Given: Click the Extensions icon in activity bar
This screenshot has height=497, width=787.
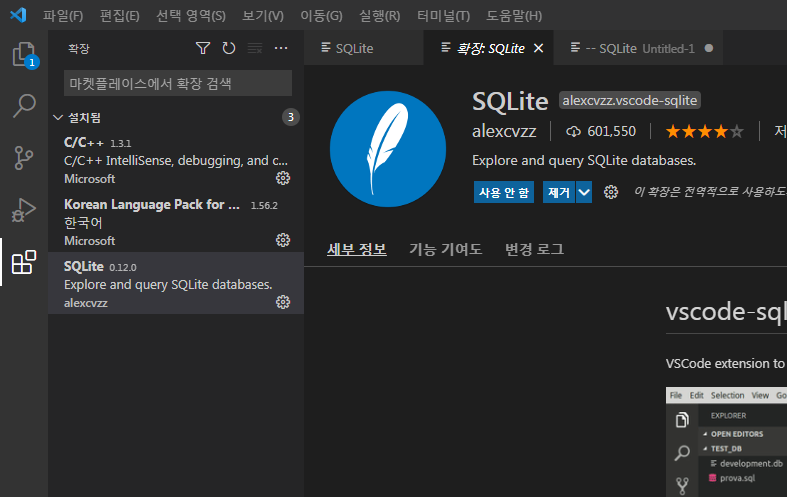Looking at the screenshot, I should pos(24,262).
